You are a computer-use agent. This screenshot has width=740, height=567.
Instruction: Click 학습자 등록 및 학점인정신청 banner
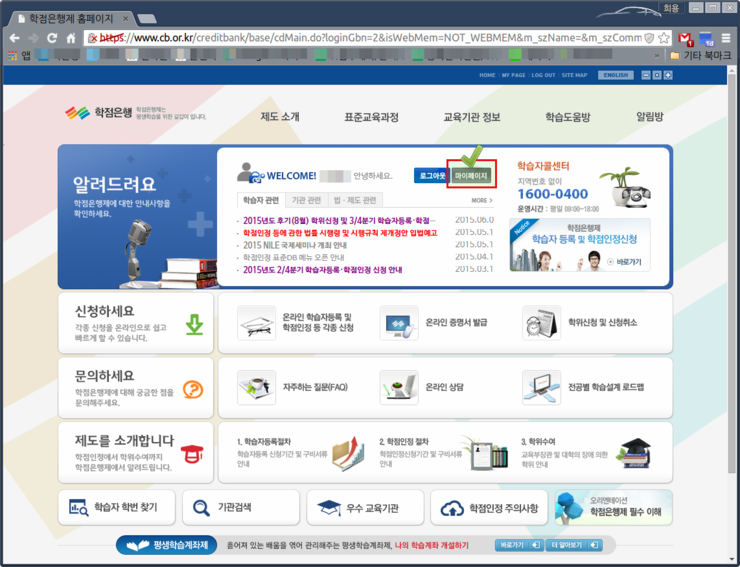580,245
